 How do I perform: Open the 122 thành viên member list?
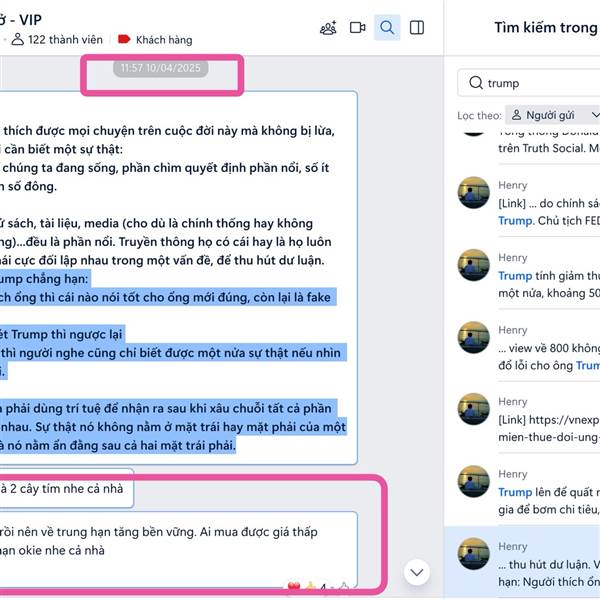(57, 39)
